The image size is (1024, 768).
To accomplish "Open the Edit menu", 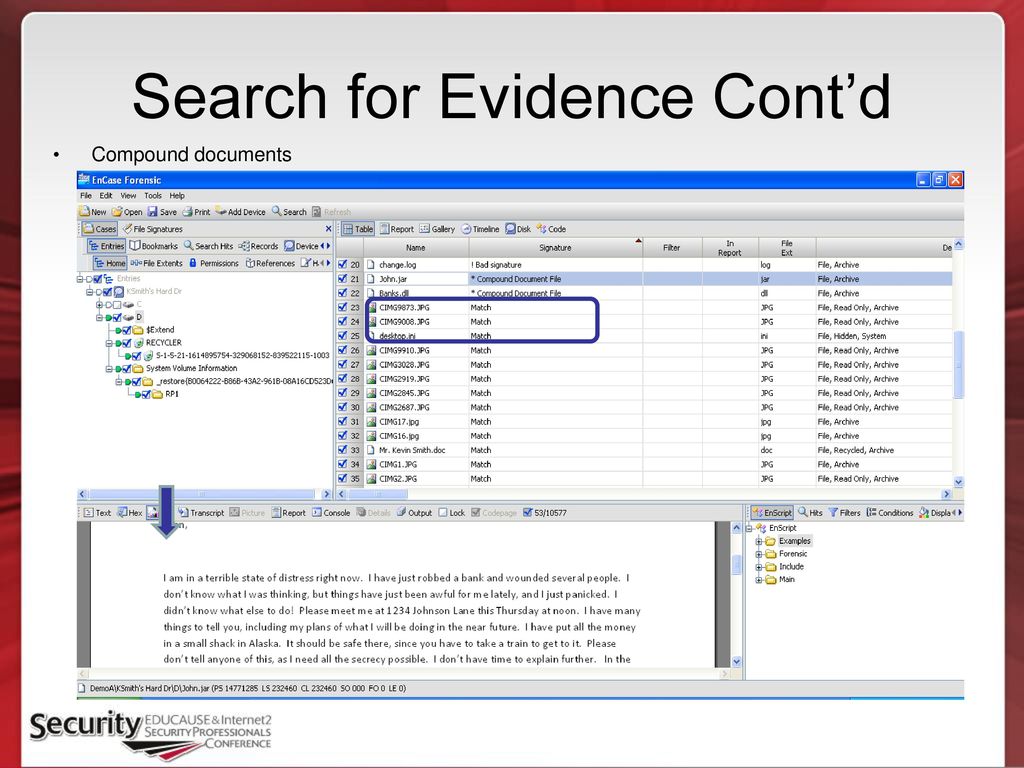I will [106, 195].
